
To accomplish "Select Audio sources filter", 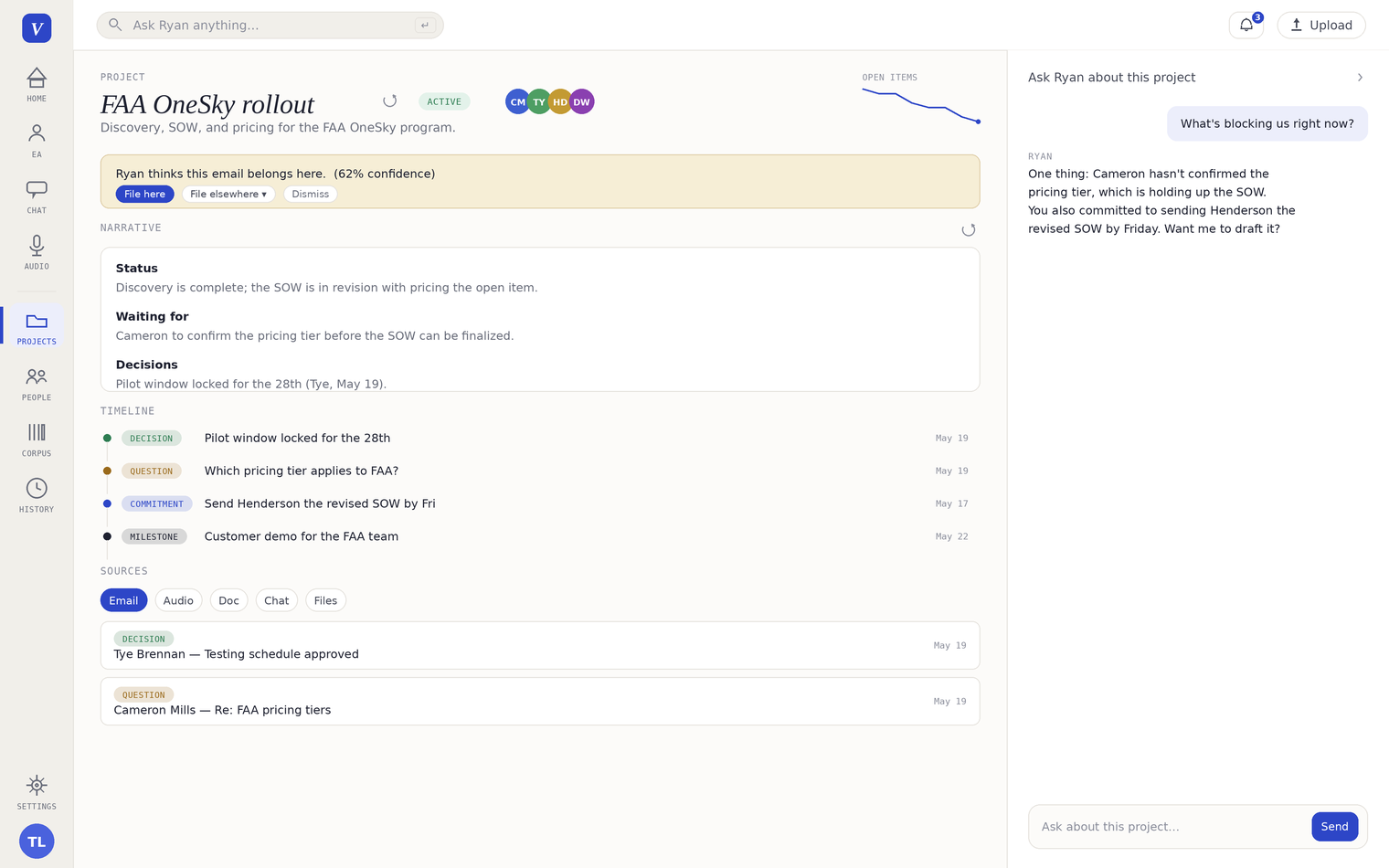I will point(178,600).
